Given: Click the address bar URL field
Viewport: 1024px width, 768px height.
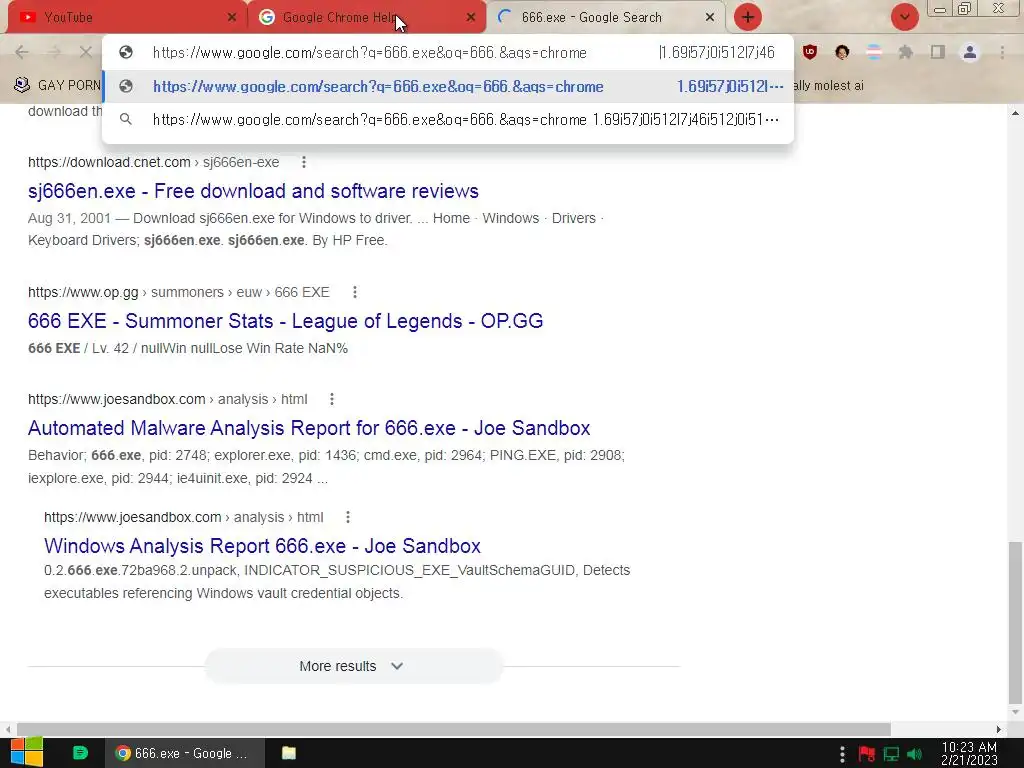Looking at the screenshot, I should (448, 53).
